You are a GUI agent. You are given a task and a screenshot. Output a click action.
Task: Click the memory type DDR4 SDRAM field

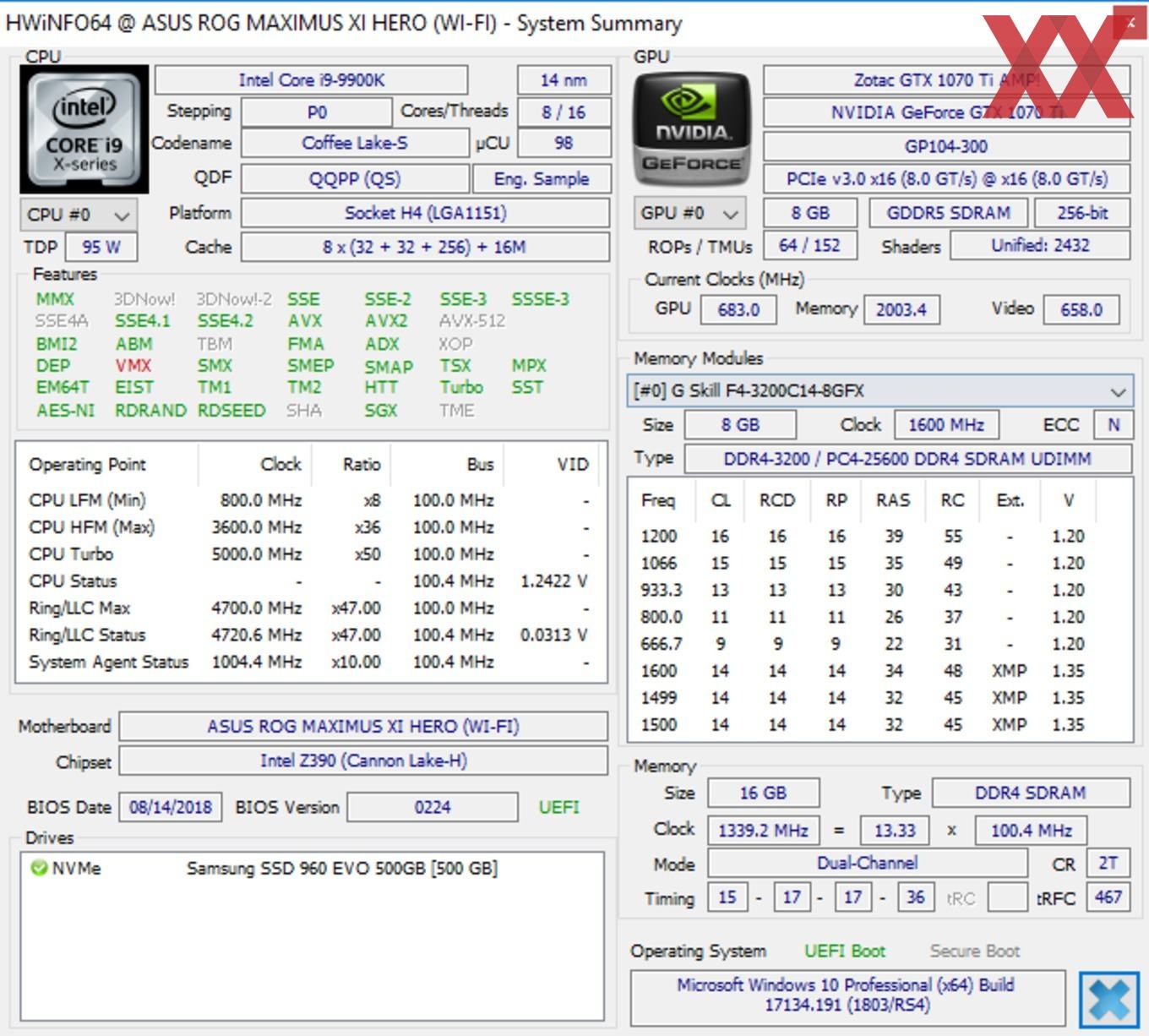pos(1031,793)
